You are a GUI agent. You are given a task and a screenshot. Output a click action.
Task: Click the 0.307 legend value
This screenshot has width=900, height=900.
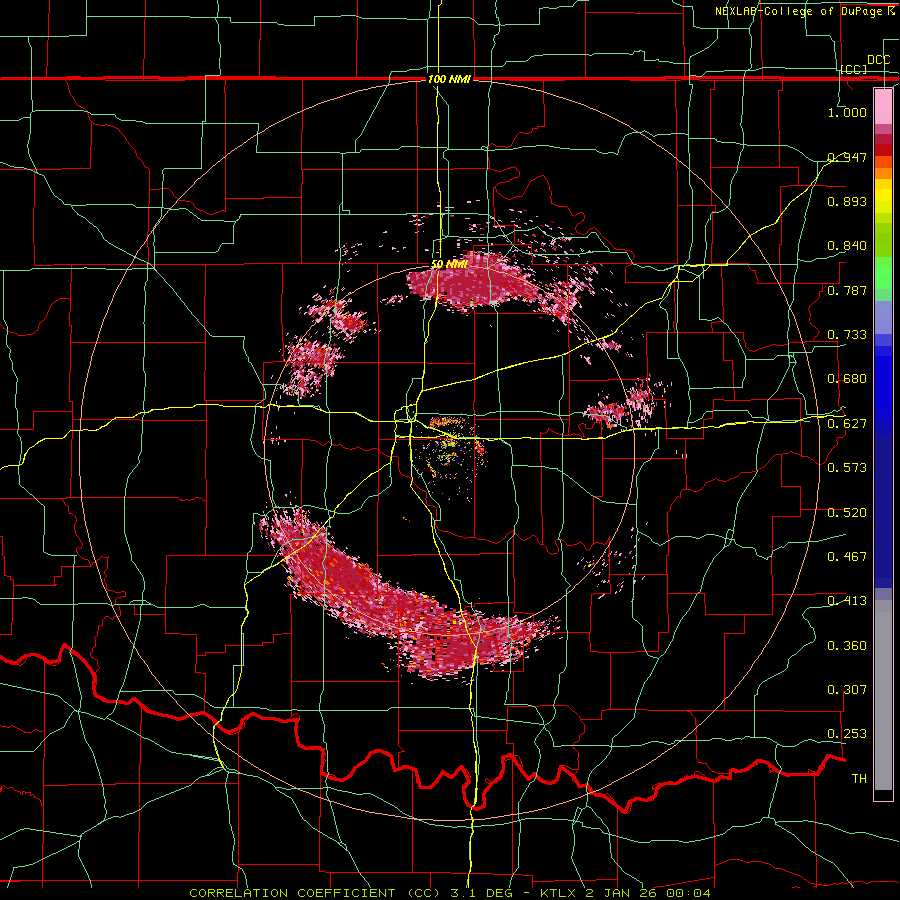click(x=847, y=690)
